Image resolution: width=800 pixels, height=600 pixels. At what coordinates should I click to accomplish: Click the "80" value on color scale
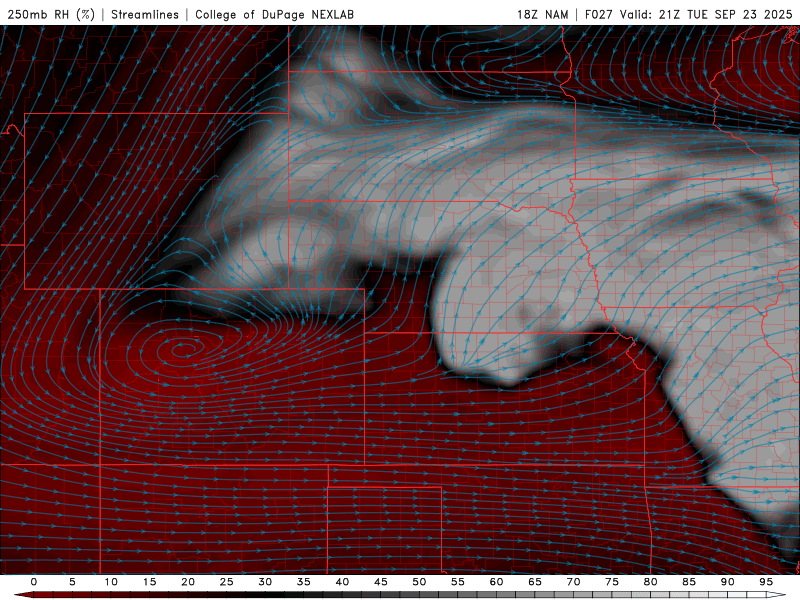tap(650, 582)
